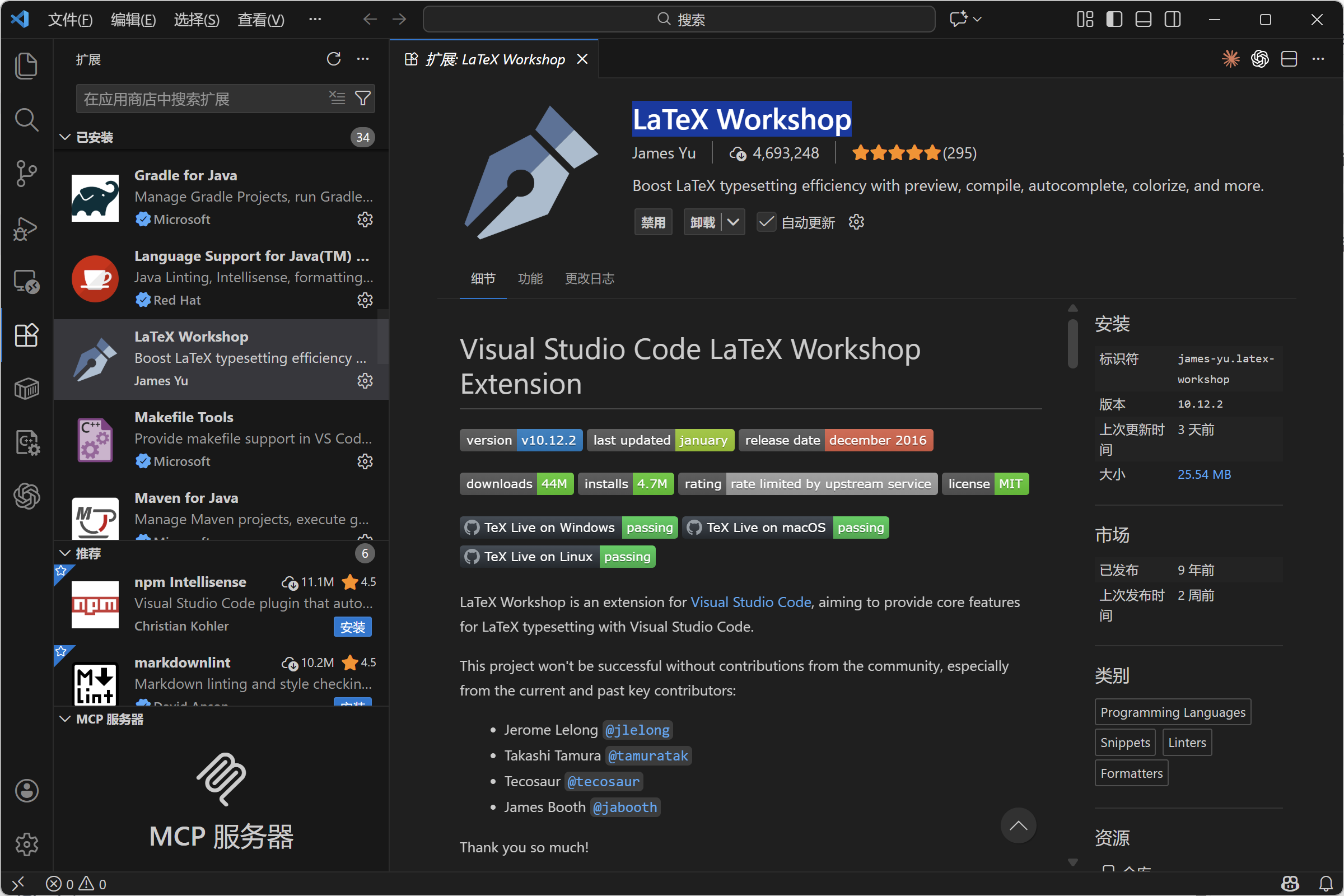Switch to the changelog tab
Screen dimensions: 1344x896
pyautogui.click(x=589, y=279)
